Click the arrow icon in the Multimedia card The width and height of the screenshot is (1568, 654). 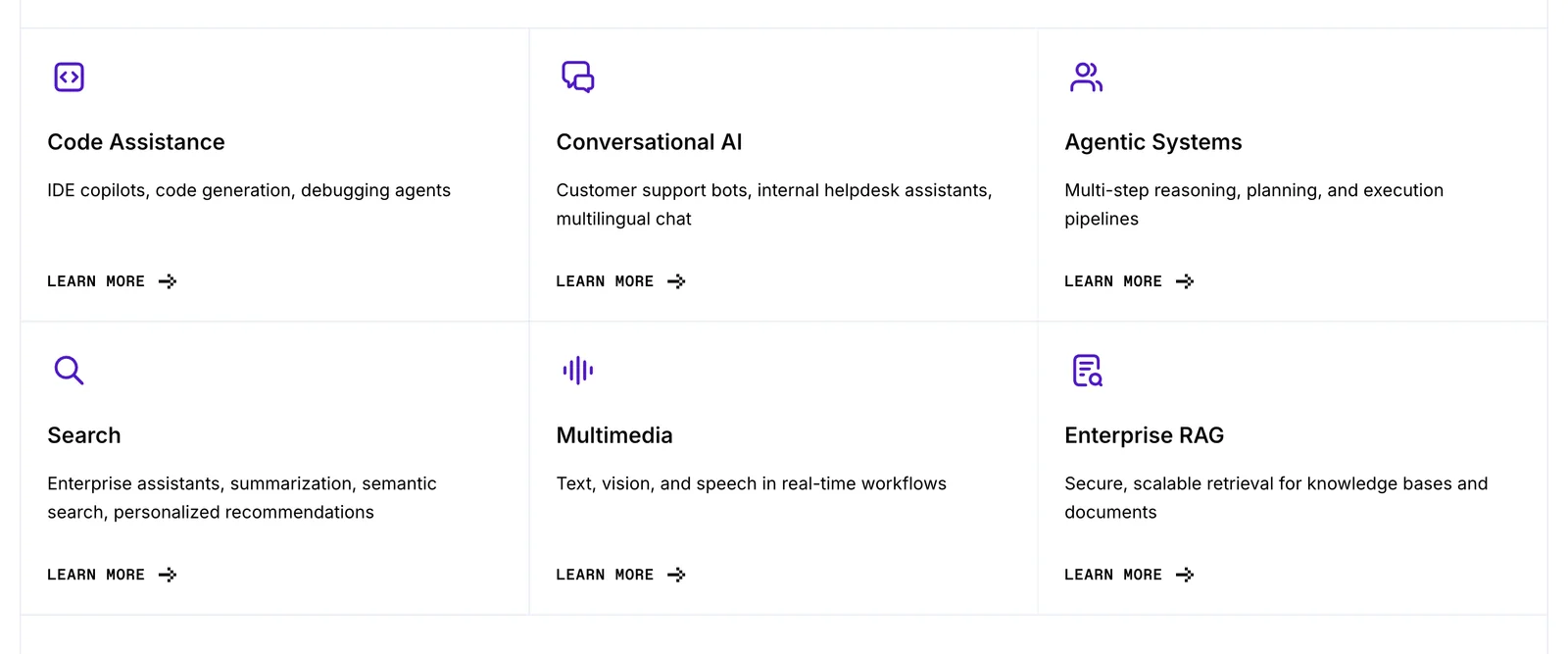676,575
